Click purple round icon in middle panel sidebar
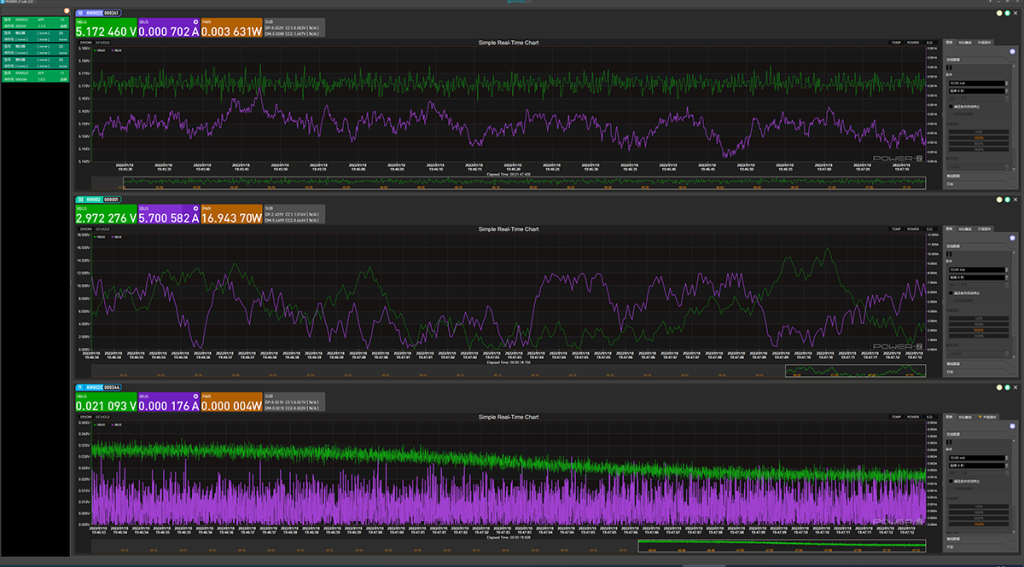The width and height of the screenshot is (1024, 567). tap(1012, 237)
